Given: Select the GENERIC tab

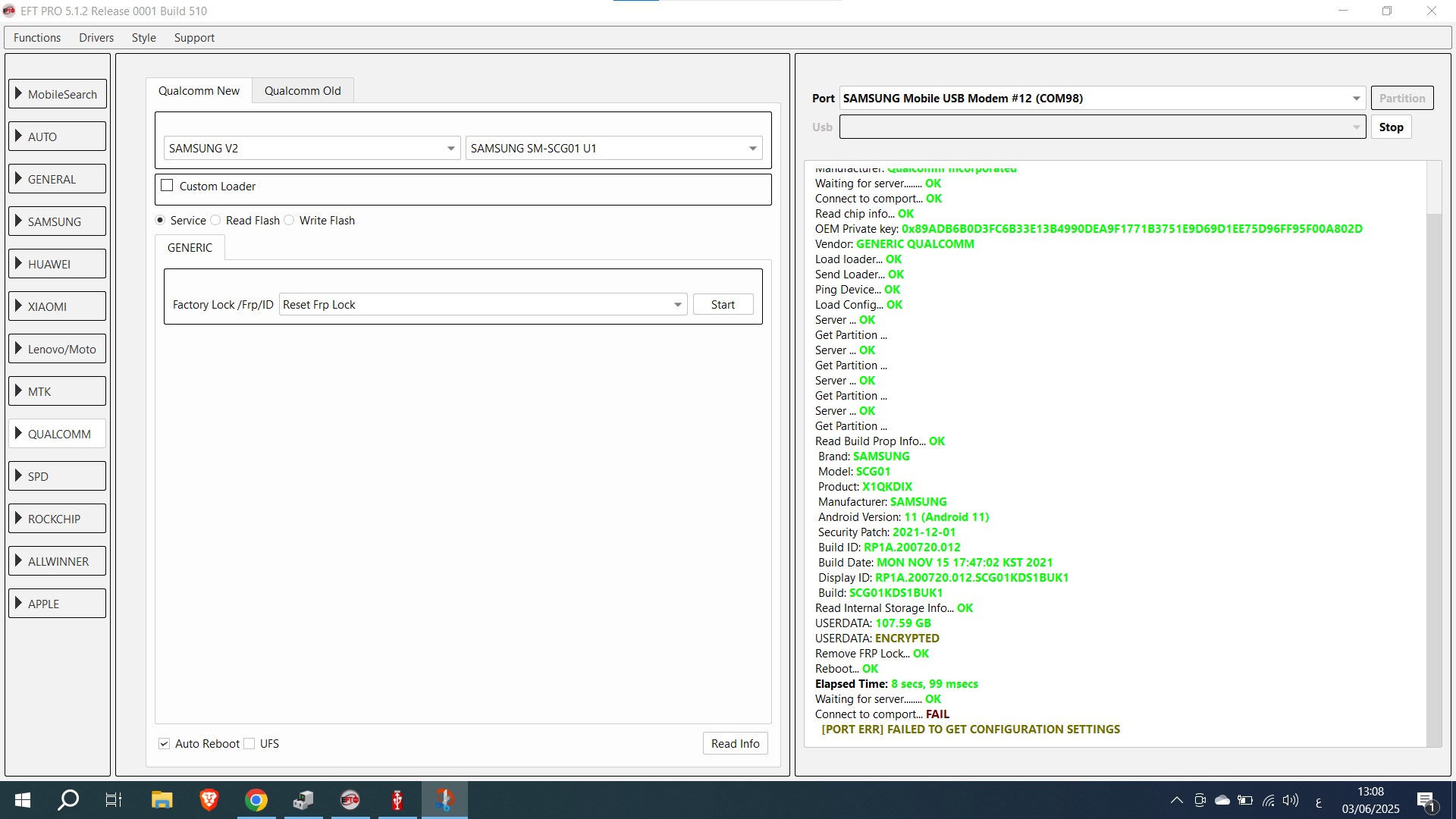Looking at the screenshot, I should coord(190,248).
